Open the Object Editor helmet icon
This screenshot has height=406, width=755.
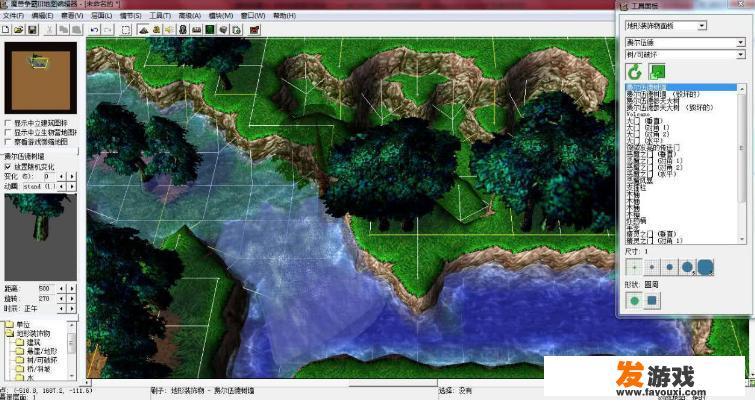tap(183, 30)
